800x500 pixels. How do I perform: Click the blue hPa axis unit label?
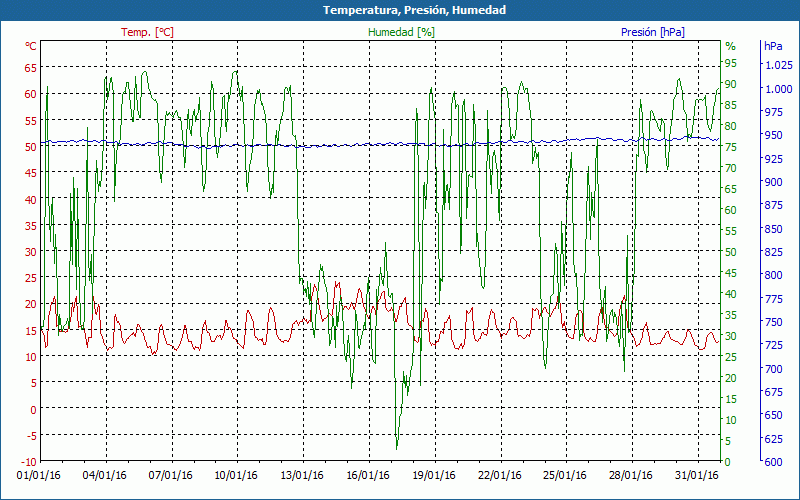(x=773, y=46)
